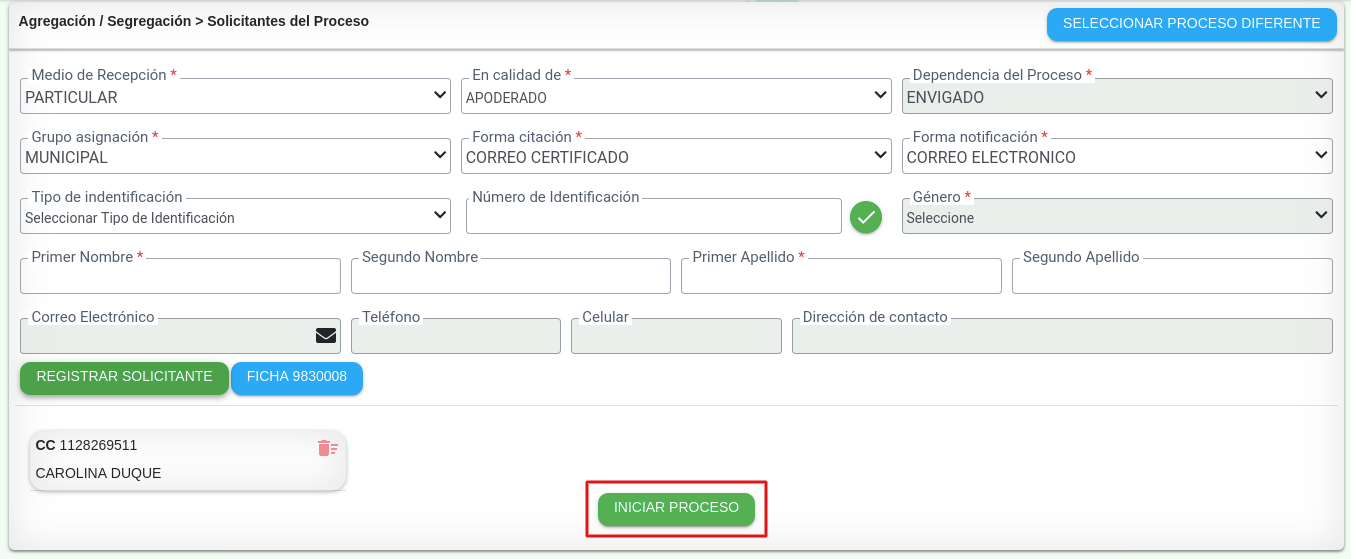Click Seleccionar Proceso Diferente button
The image size is (1351, 559).
[x=1191, y=24]
